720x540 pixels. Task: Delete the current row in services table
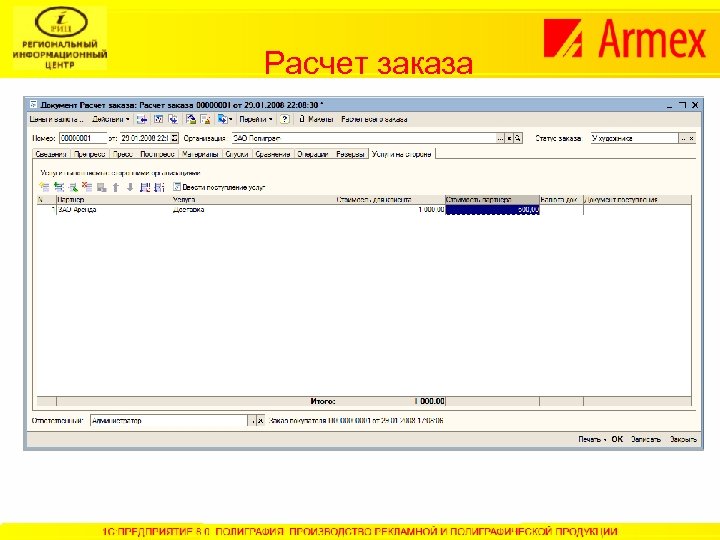pos(87,187)
